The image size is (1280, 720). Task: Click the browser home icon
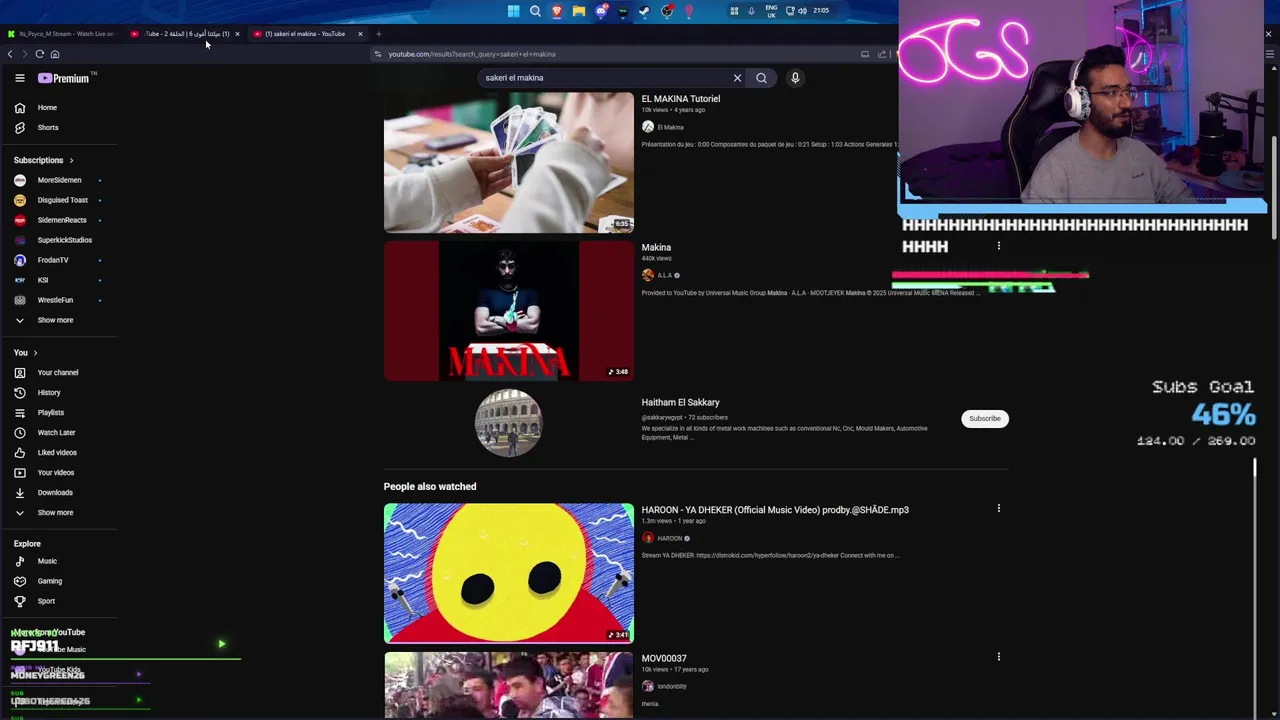pyautogui.click(x=55, y=54)
